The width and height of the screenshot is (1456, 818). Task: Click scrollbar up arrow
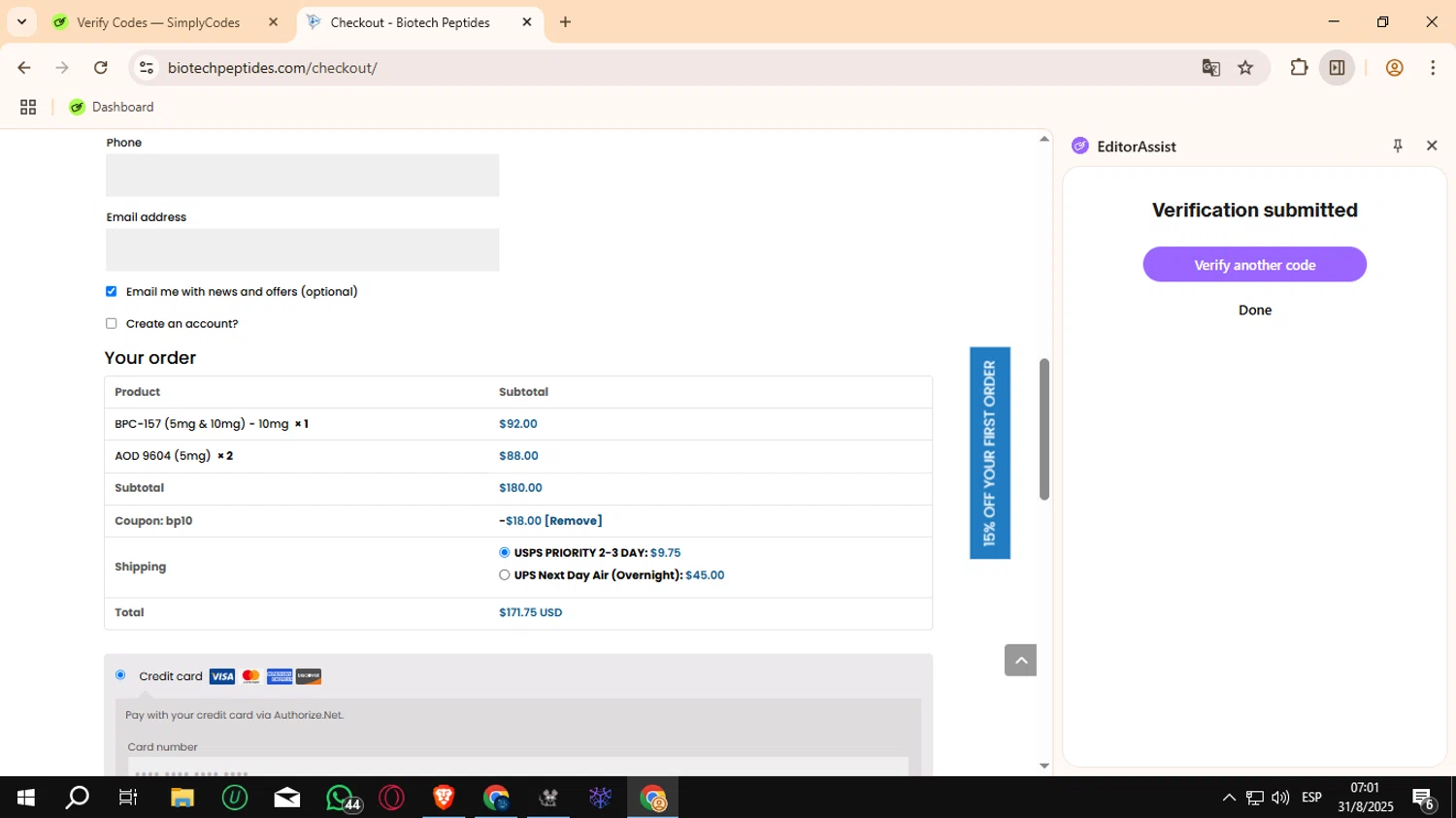tap(1044, 139)
